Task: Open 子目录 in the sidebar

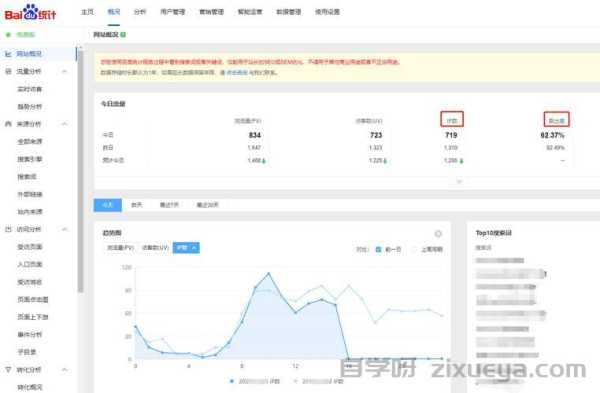Action: (x=27, y=352)
